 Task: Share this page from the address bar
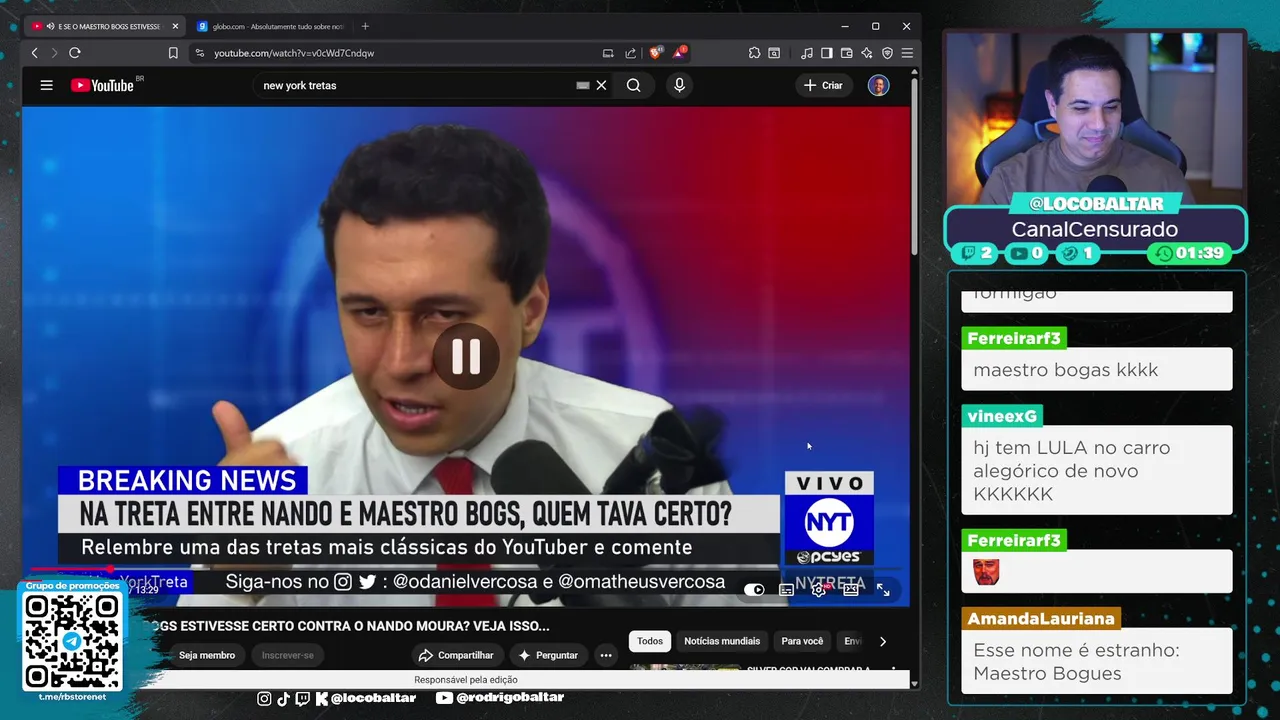click(631, 53)
